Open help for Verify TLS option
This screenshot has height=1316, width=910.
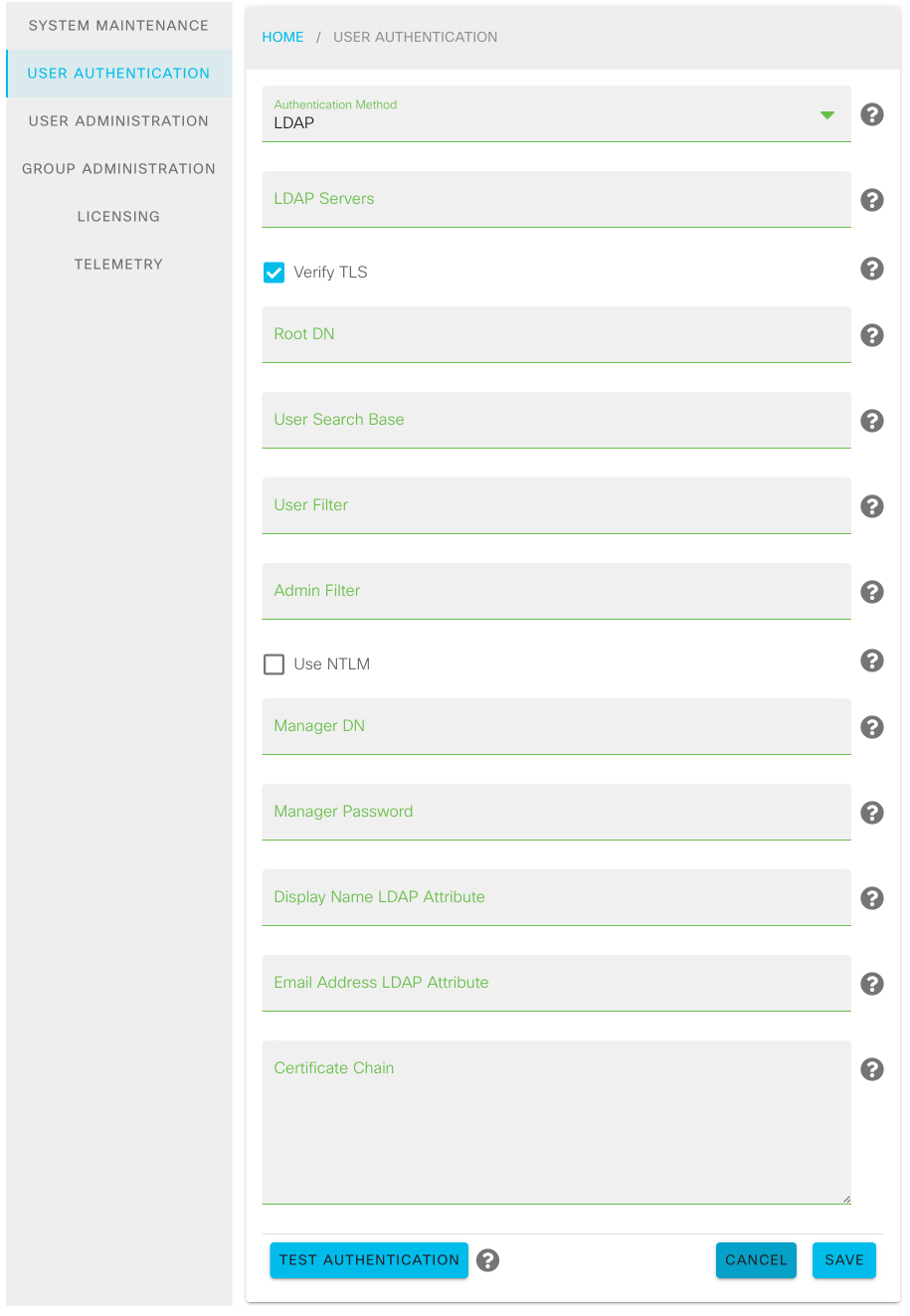coord(872,269)
